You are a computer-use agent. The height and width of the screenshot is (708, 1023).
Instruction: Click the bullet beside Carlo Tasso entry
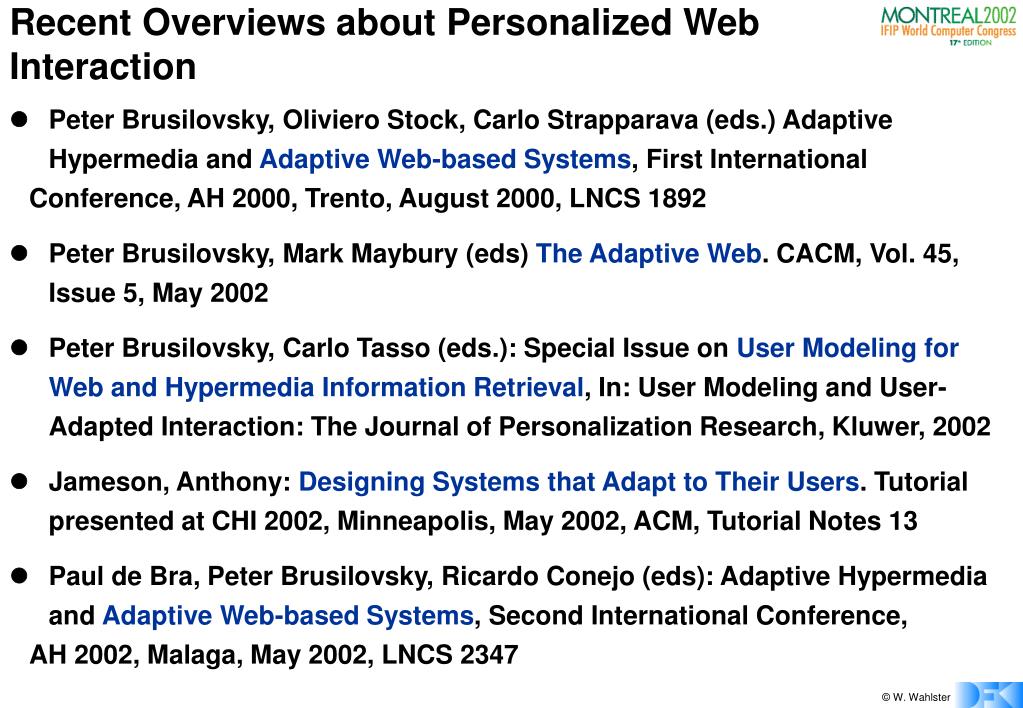(x=19, y=348)
